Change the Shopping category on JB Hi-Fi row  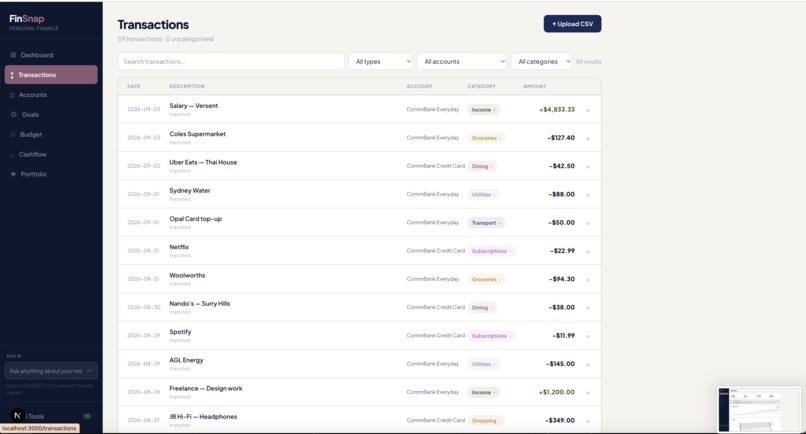pos(486,421)
